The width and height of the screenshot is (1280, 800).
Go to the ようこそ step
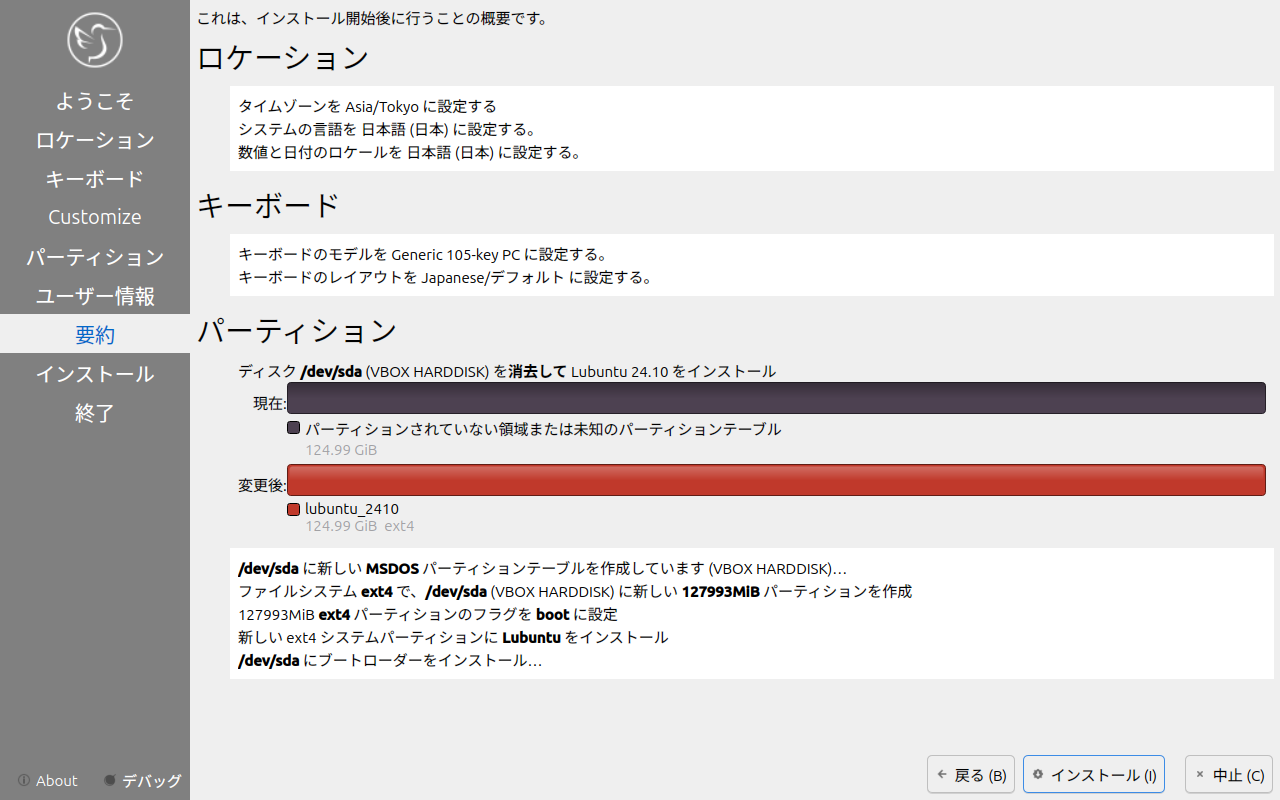click(x=95, y=101)
